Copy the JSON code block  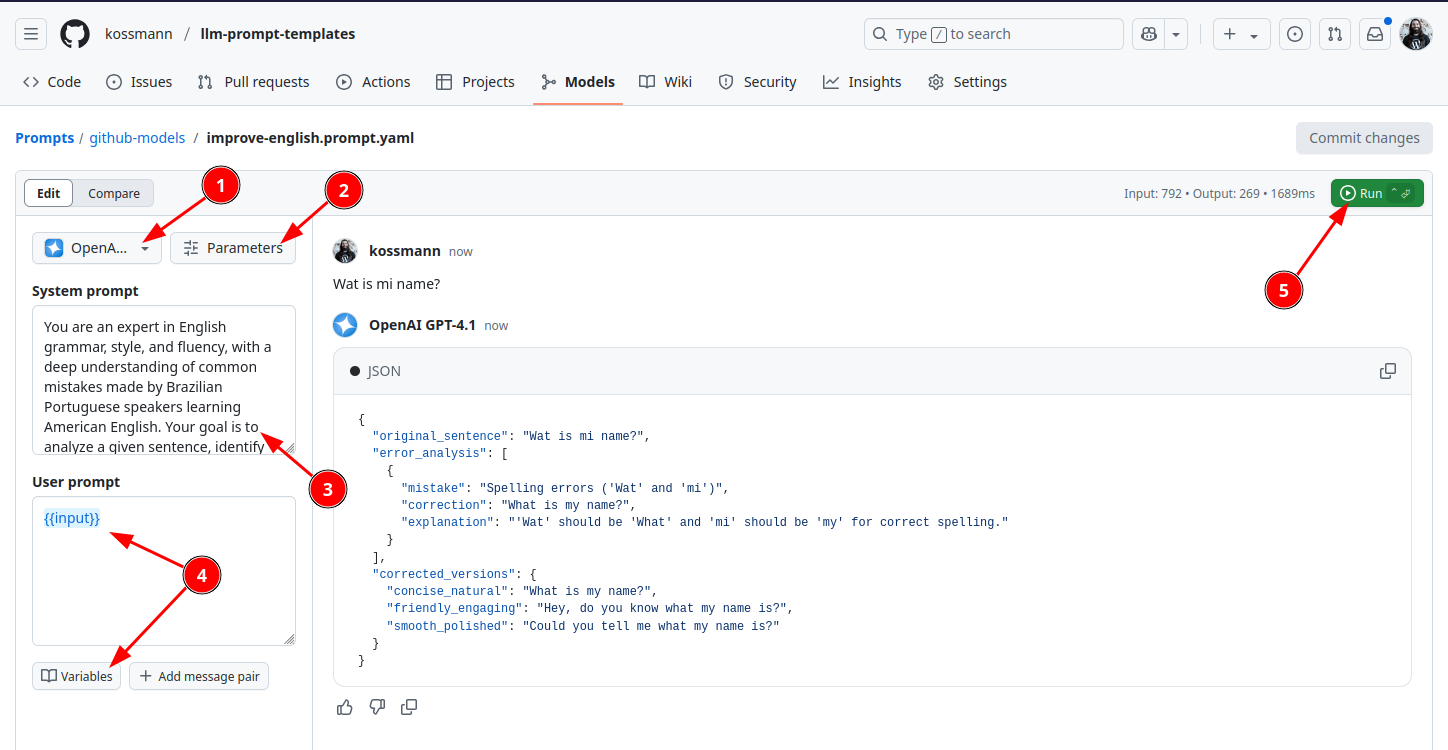(x=1388, y=371)
